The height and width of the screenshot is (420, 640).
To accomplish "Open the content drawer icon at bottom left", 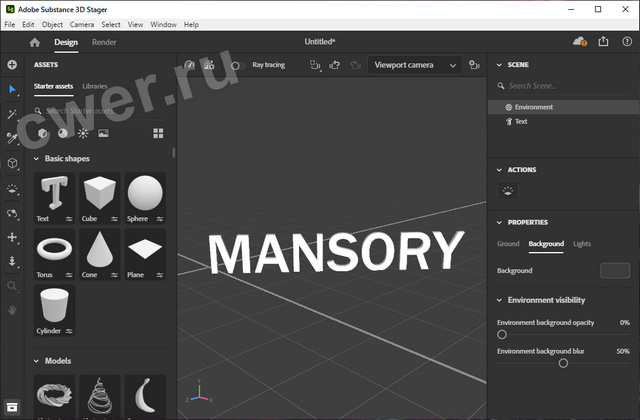I will pos(12,407).
